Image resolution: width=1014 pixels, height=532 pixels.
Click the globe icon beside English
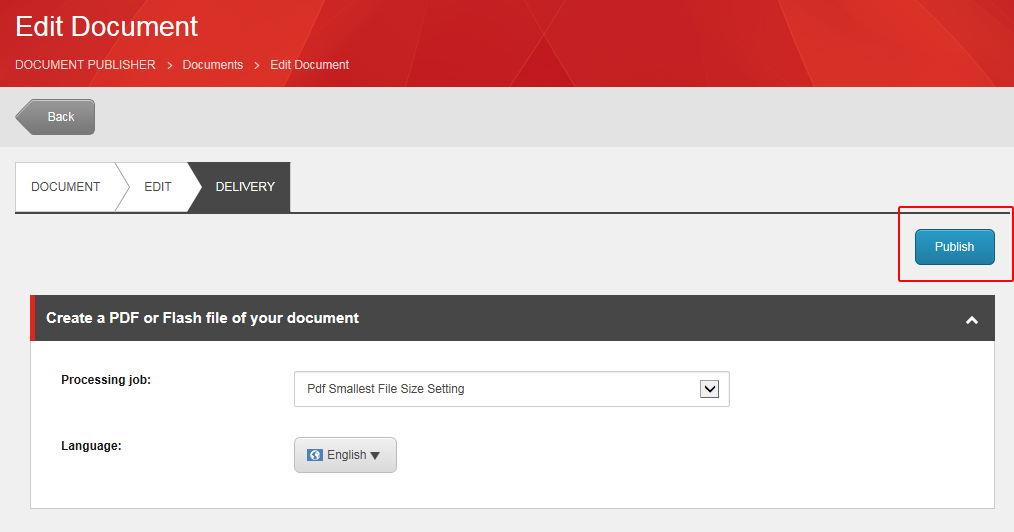pos(315,455)
